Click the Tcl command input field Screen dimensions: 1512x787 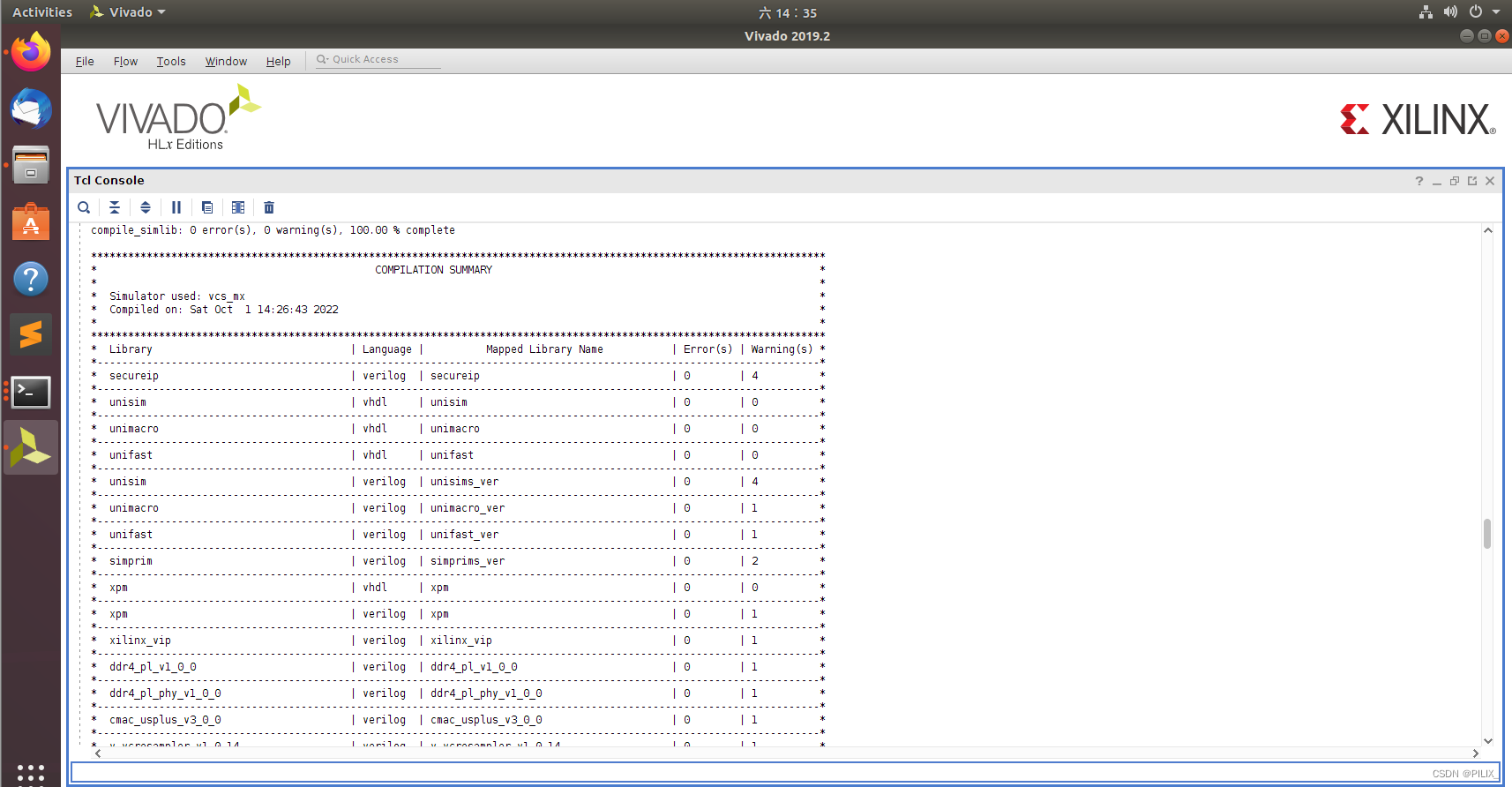click(x=785, y=773)
